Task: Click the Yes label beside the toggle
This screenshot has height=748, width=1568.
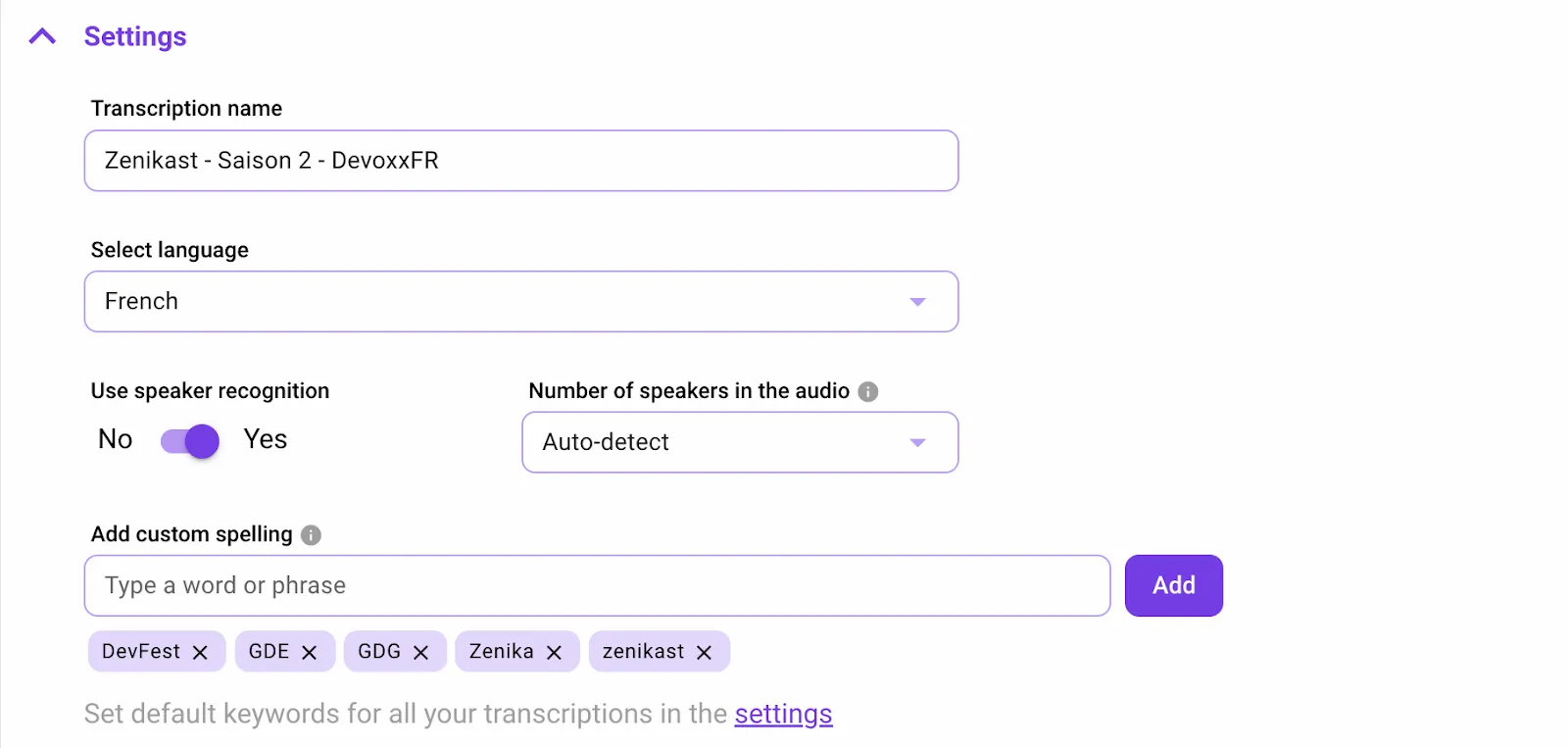Action: click(x=264, y=439)
